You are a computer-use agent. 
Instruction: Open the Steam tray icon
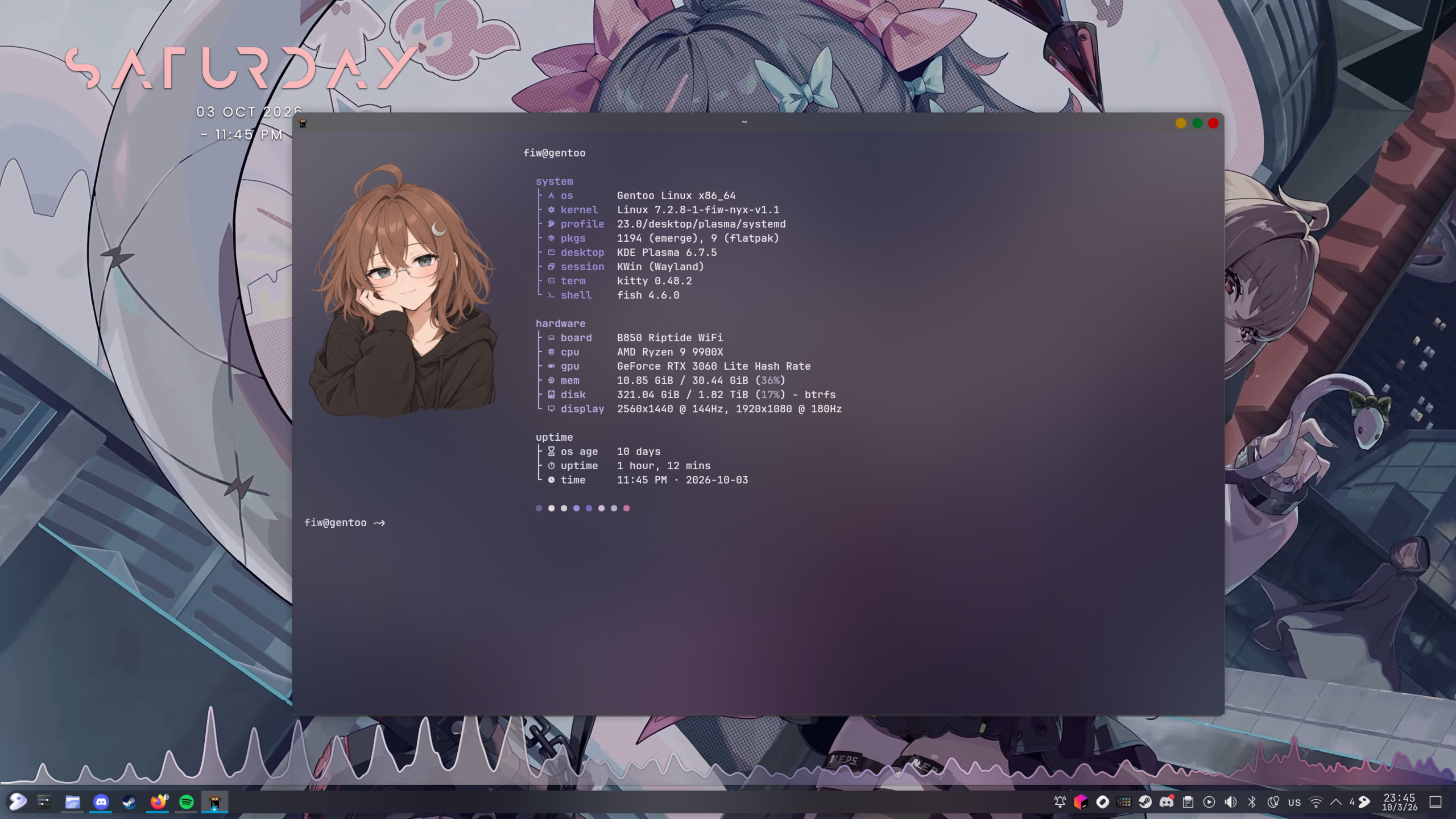1145,802
